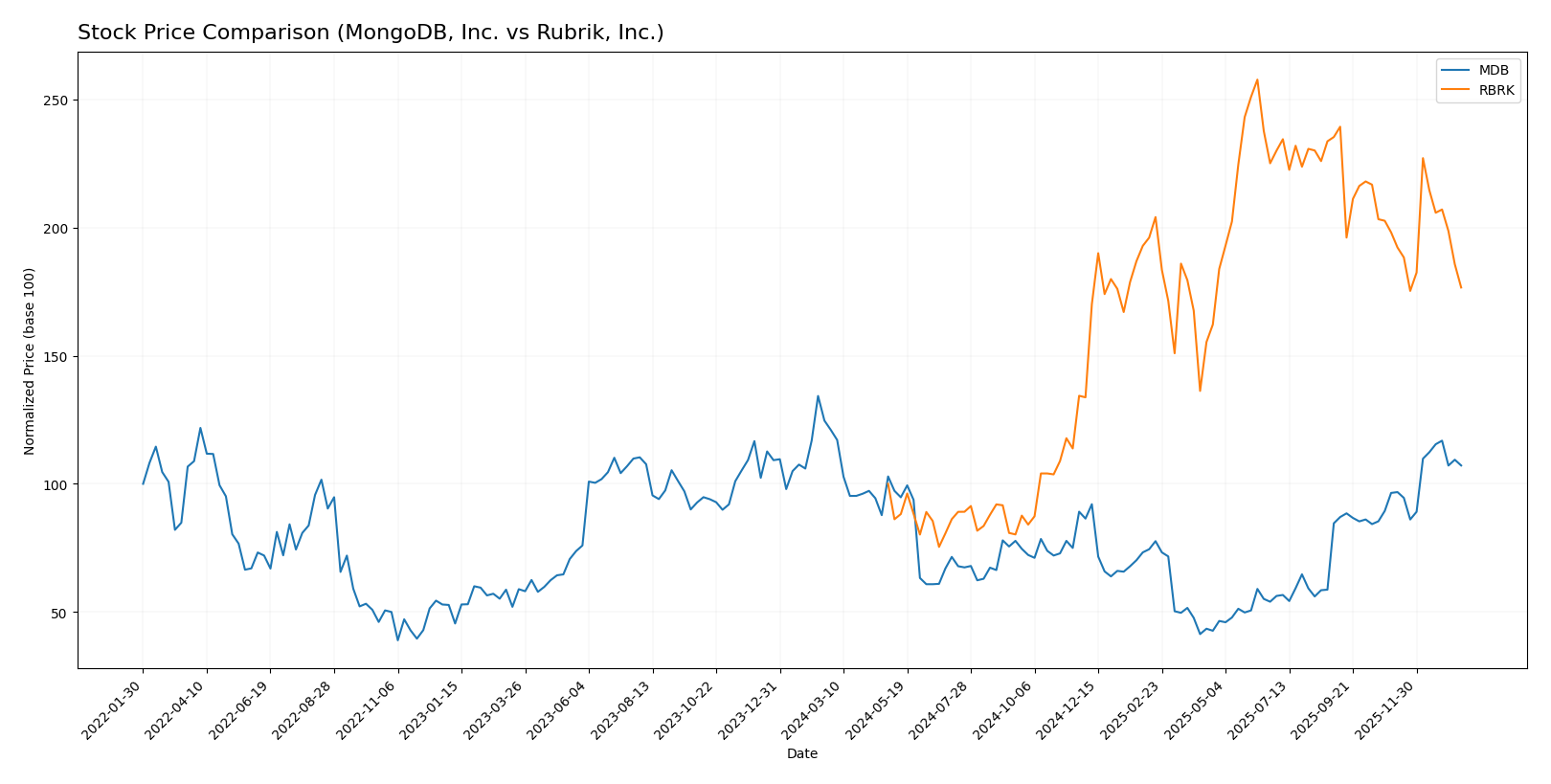Click the orange RBRK legend line swatch
This screenshot has height=784, width=1551.
click(x=1456, y=91)
